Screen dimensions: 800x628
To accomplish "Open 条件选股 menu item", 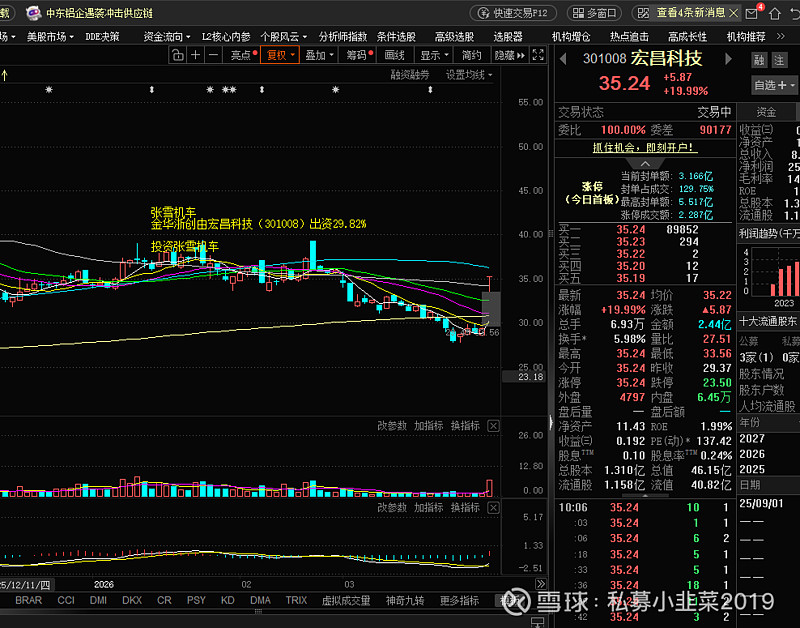I will click(396, 37).
